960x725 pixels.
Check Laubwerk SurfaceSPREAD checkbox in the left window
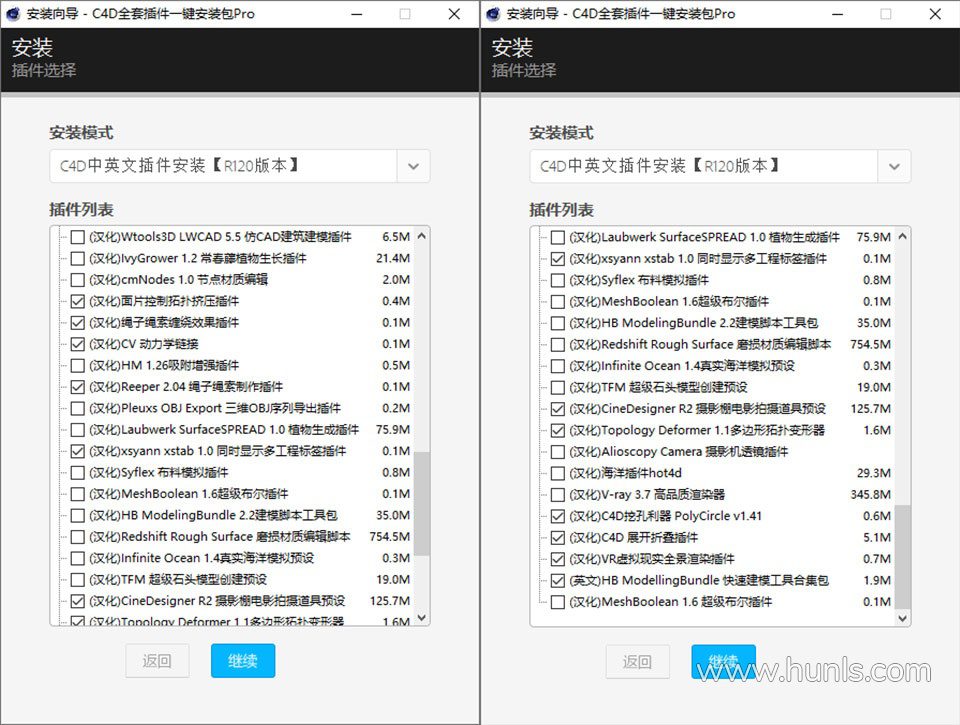pyautogui.click(x=77, y=429)
